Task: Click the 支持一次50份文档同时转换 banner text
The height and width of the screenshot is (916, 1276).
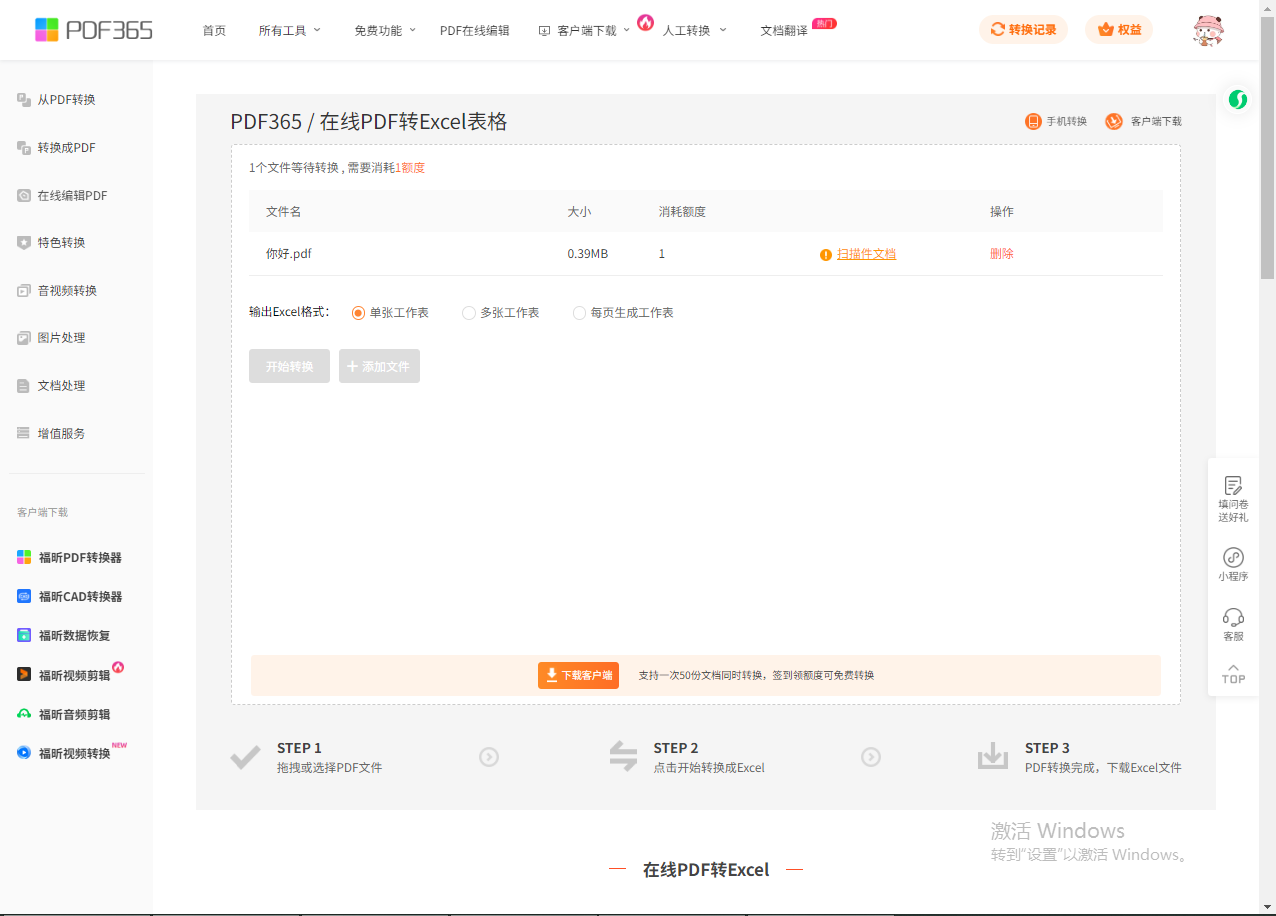Action: click(756, 676)
